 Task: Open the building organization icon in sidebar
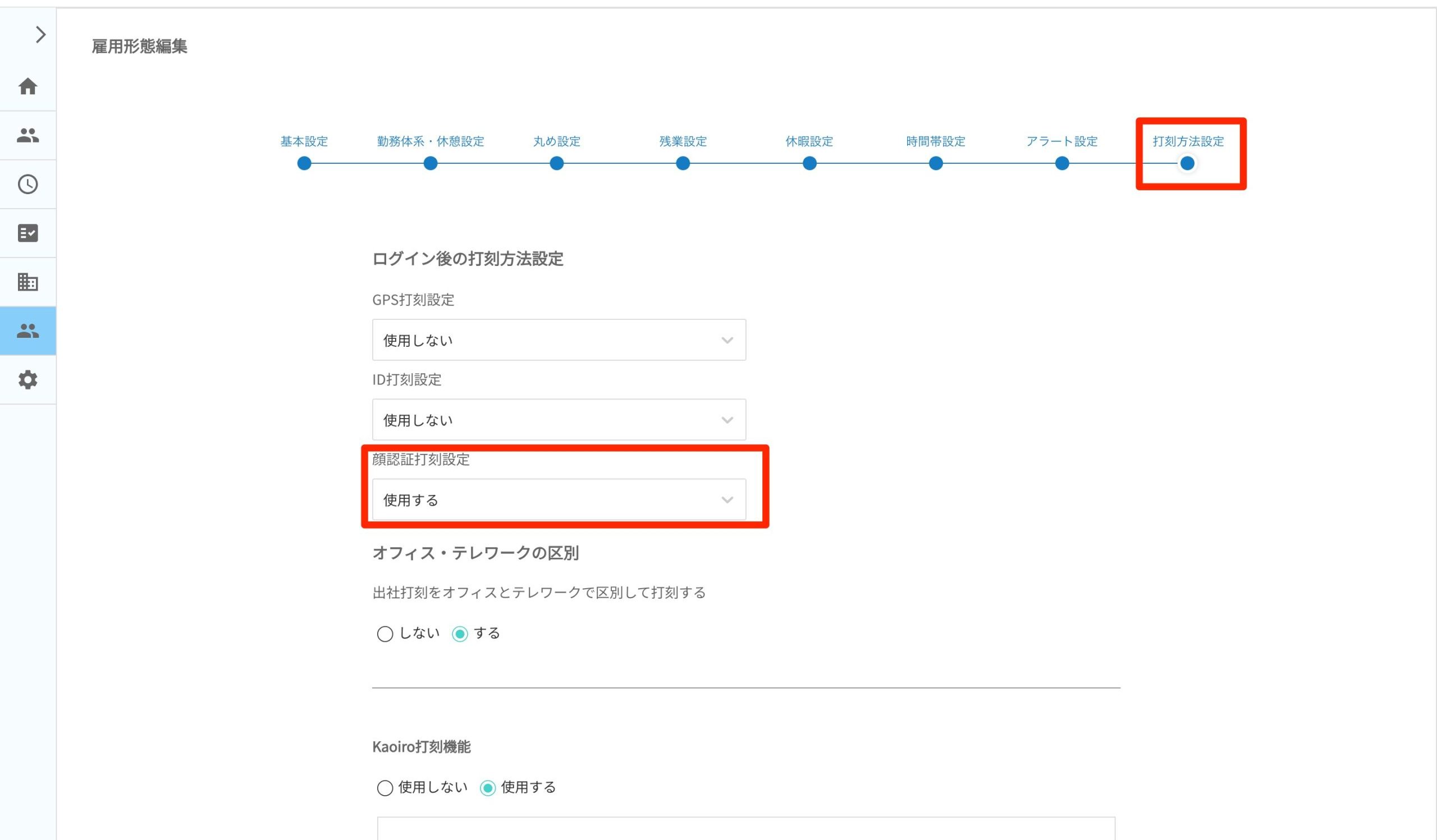(x=28, y=282)
